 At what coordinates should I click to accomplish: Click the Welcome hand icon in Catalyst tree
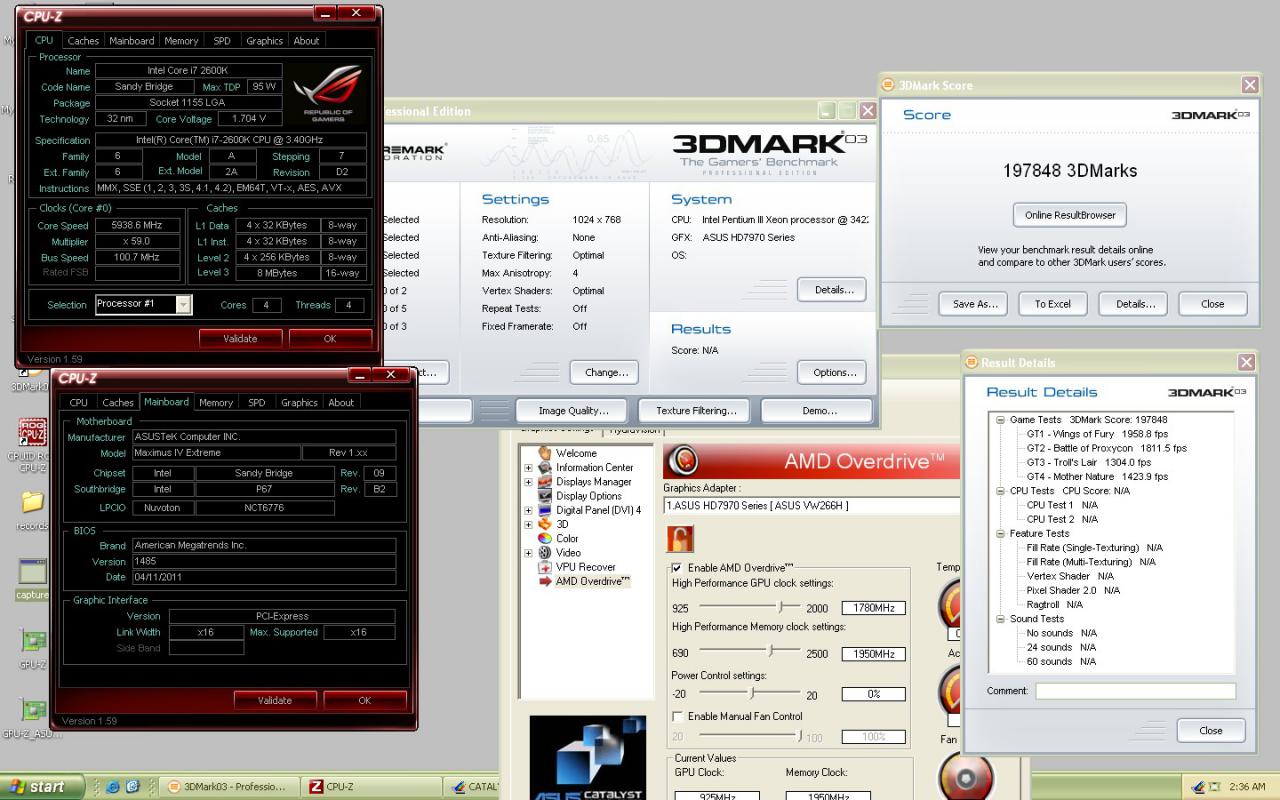(545, 453)
